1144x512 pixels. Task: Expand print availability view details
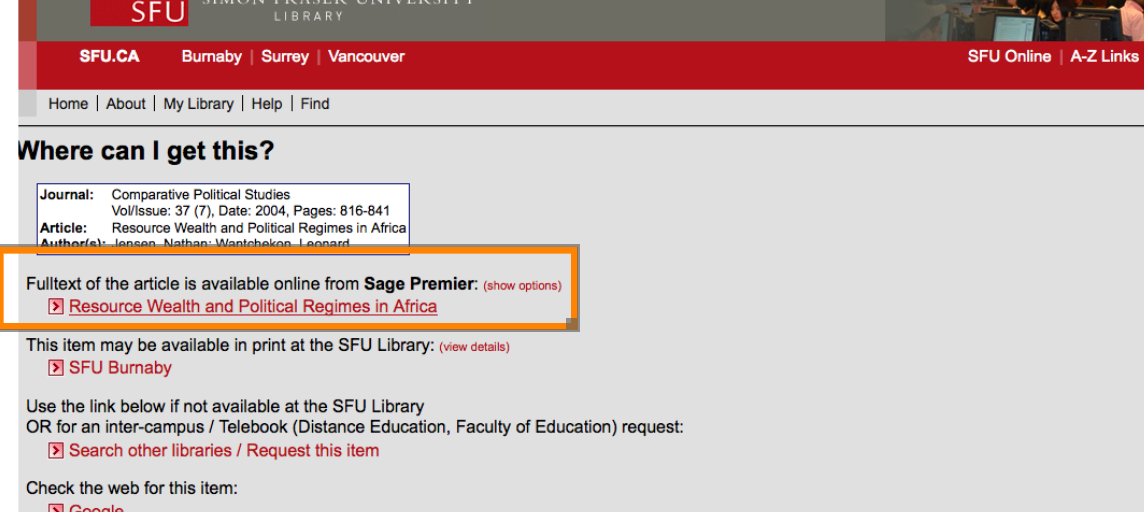tap(475, 347)
